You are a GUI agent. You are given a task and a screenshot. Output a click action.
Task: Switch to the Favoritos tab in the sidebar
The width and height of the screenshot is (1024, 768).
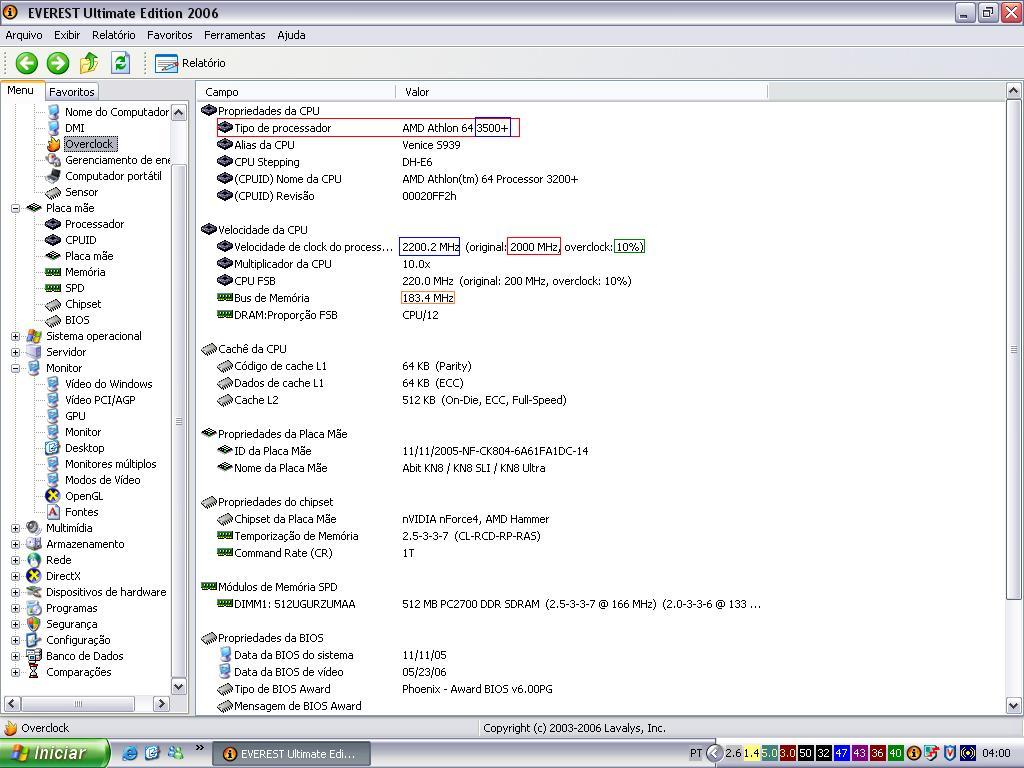coord(72,92)
